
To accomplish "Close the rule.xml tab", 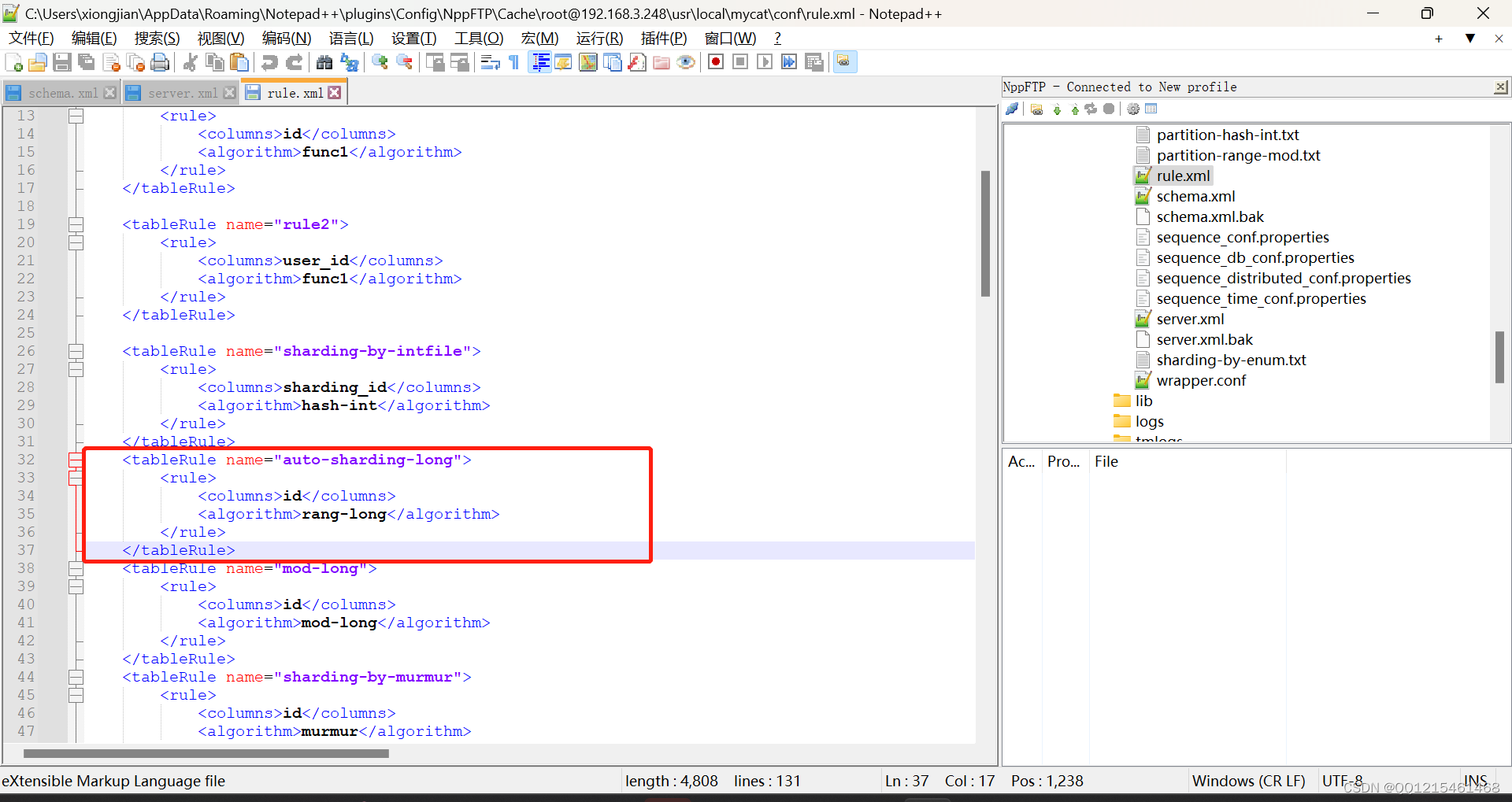I will (x=335, y=93).
